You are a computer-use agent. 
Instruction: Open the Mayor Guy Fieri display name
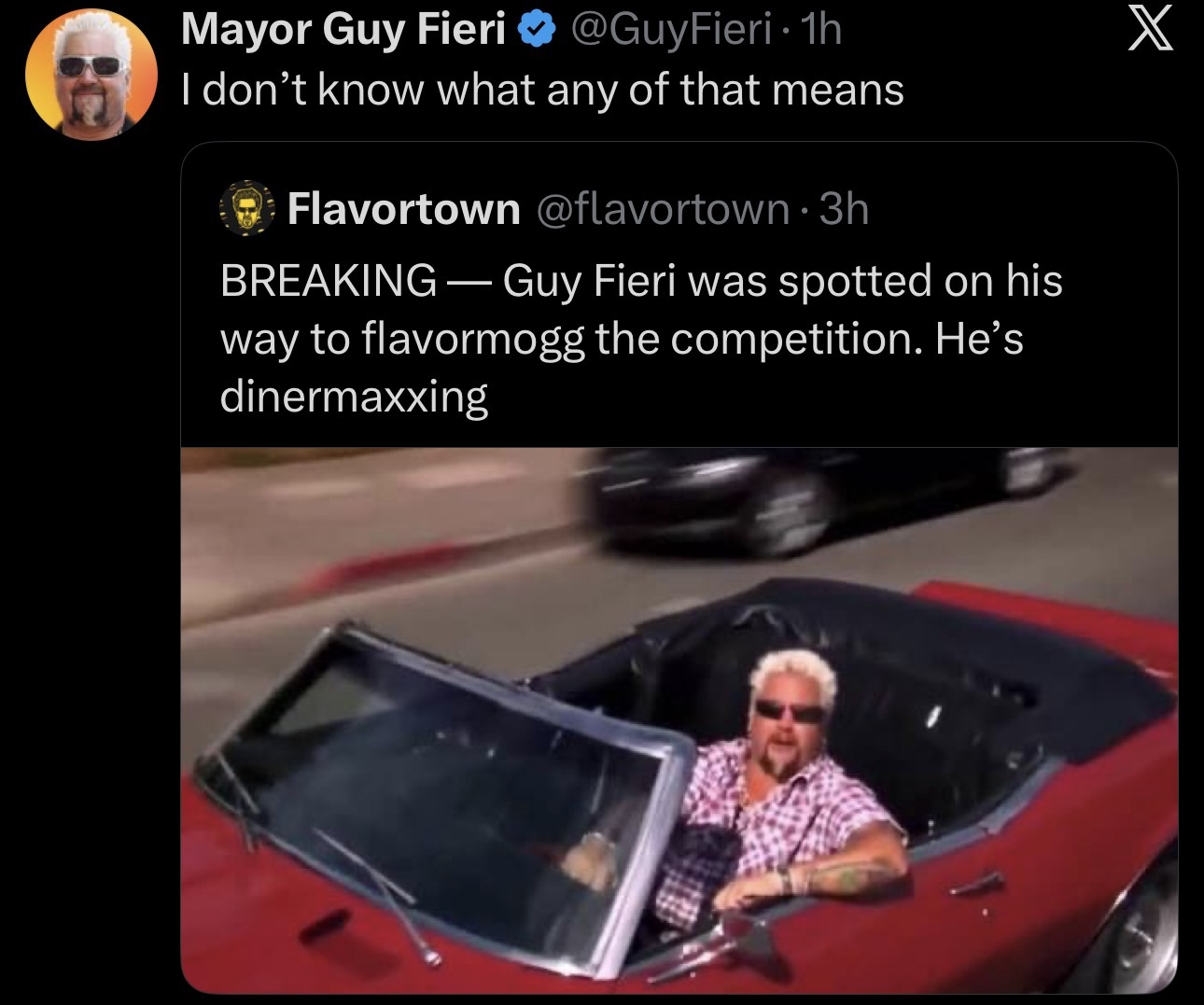coord(343,31)
